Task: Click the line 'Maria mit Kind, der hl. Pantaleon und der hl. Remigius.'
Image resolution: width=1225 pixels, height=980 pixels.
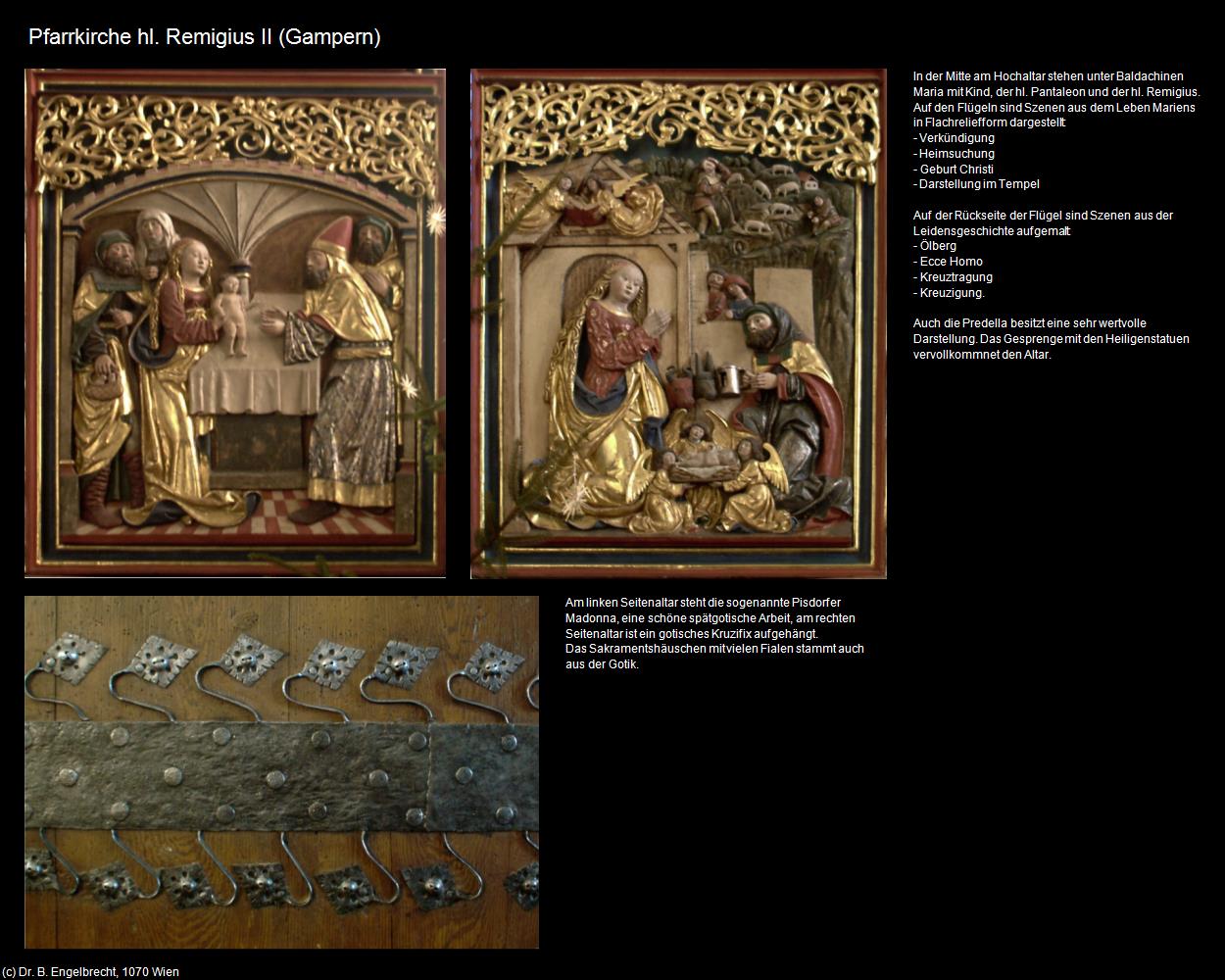Action: tap(1056, 92)
